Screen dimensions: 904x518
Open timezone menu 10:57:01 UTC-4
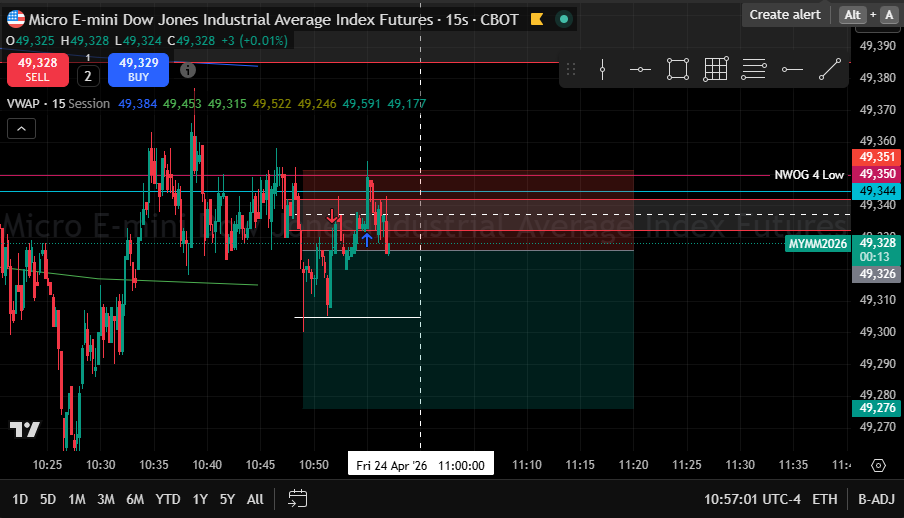[752, 499]
